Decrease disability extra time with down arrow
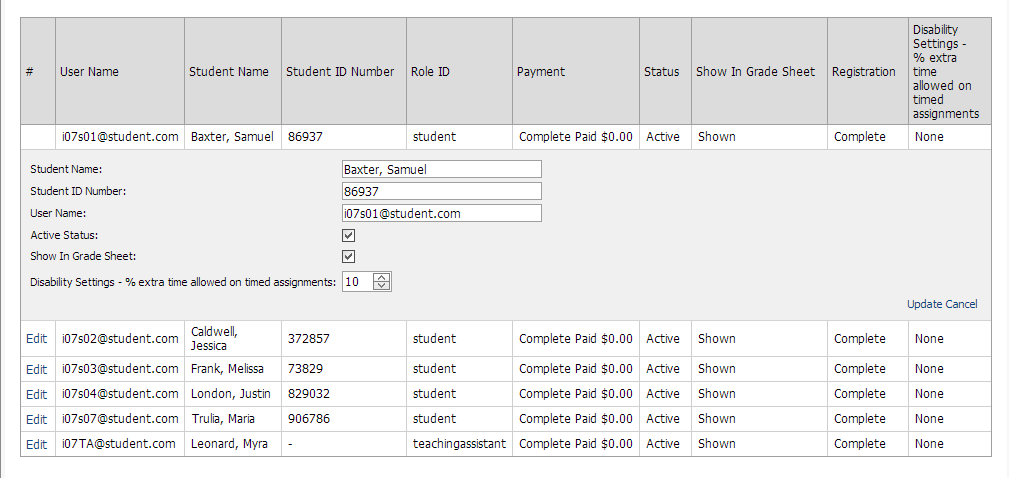Image resolution: width=1009 pixels, height=478 pixels. point(382,286)
